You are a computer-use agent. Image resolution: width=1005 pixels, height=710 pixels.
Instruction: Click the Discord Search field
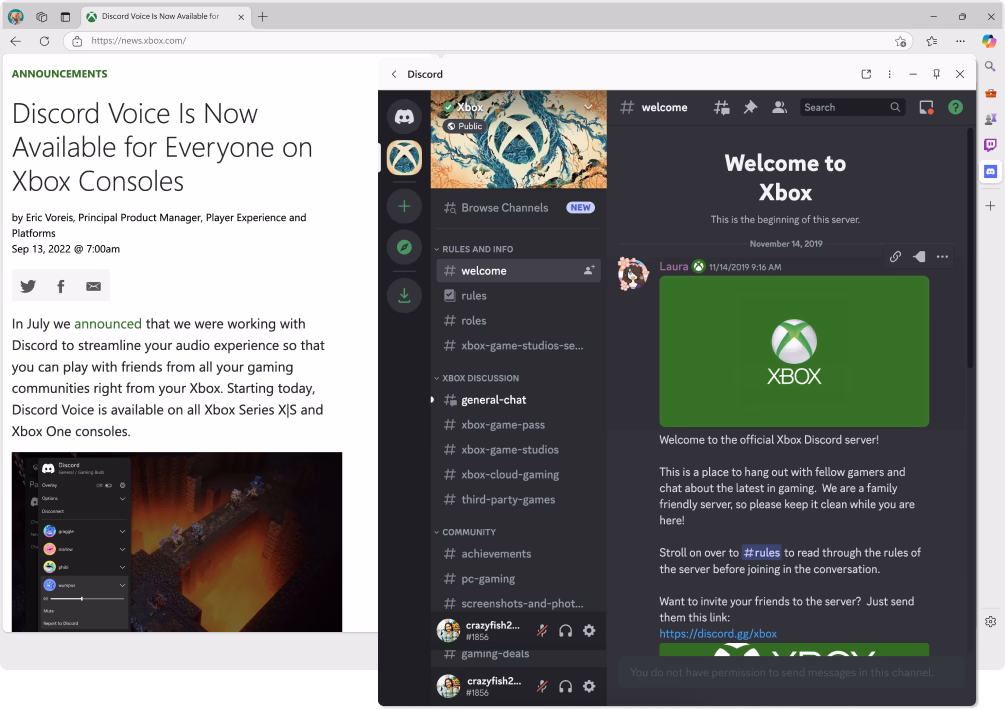click(852, 108)
